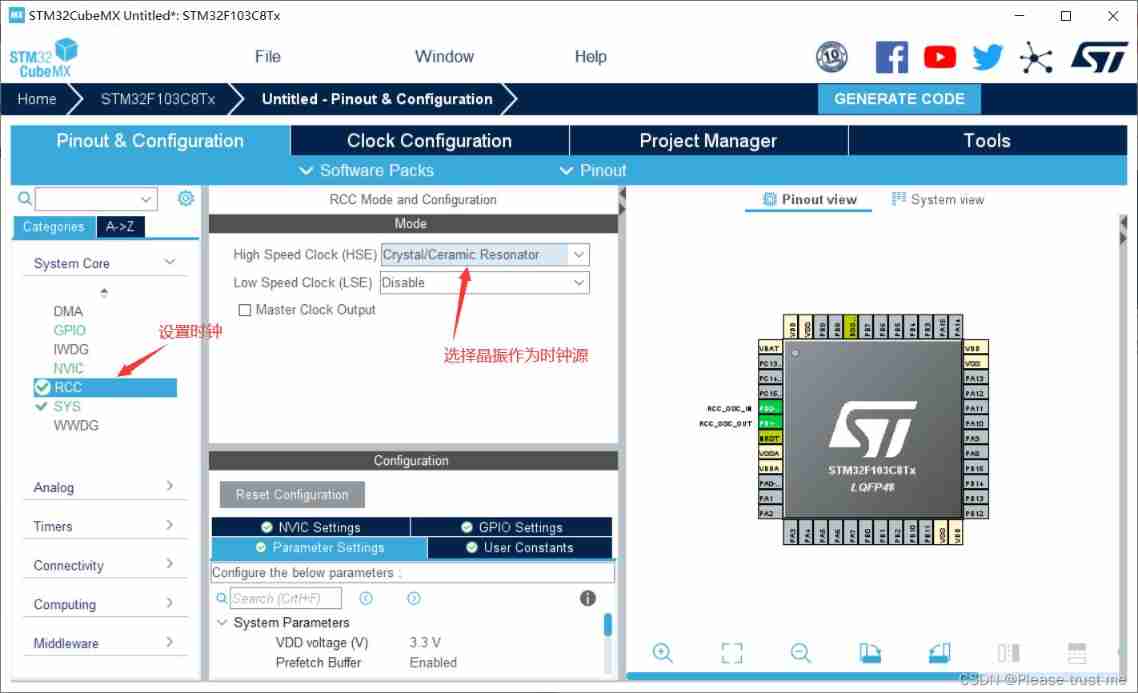The image size is (1138, 693).
Task: Go to previous parameter search result
Action: [366, 598]
